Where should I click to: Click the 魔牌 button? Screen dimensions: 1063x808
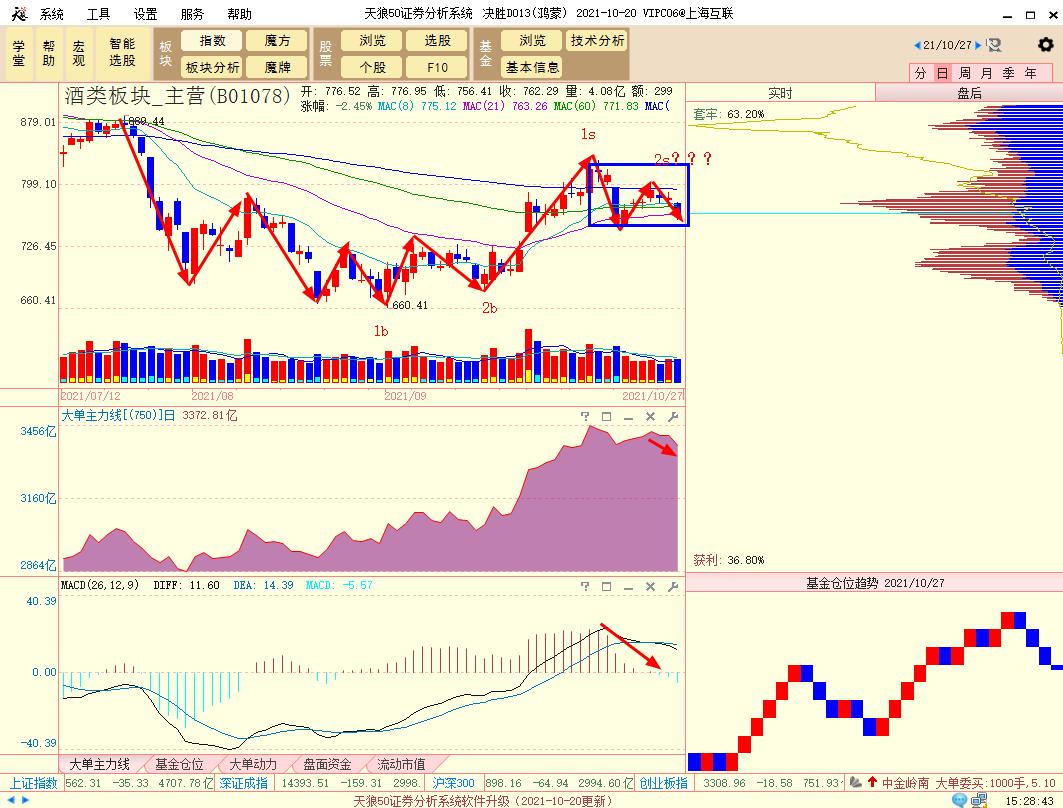point(277,67)
